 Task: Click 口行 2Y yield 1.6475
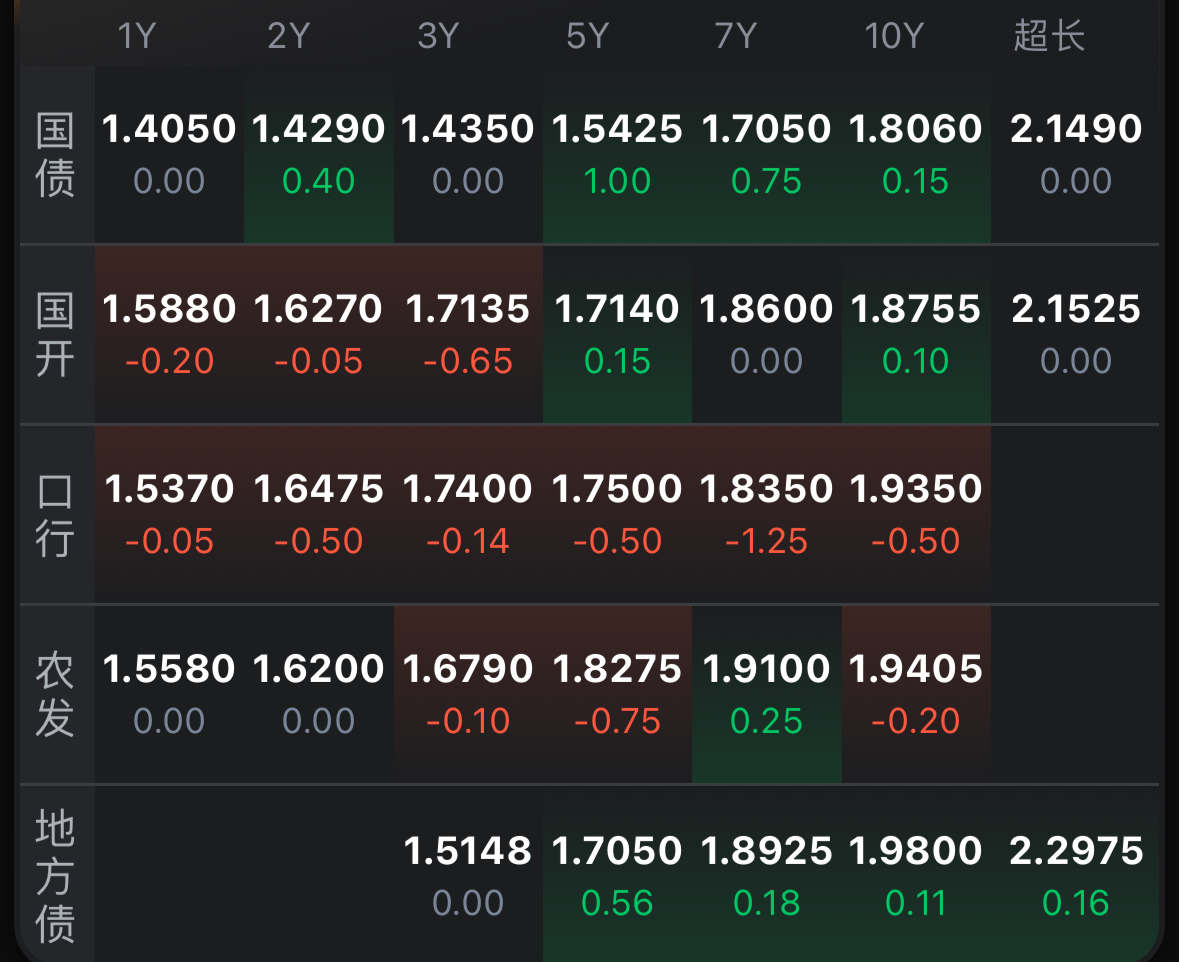tap(319, 489)
